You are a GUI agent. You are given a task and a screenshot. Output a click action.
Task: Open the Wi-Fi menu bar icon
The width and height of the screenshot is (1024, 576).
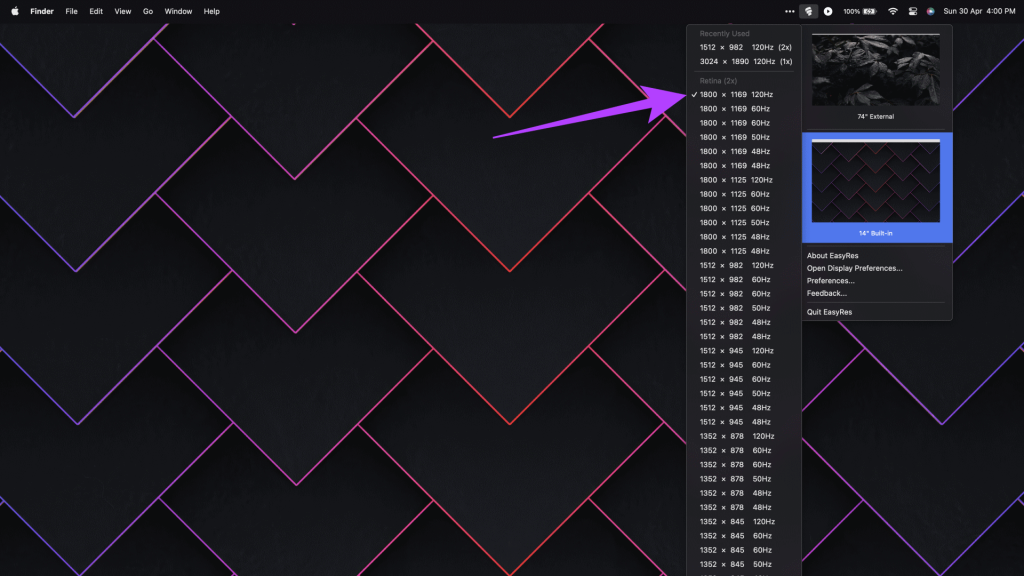coord(893,11)
